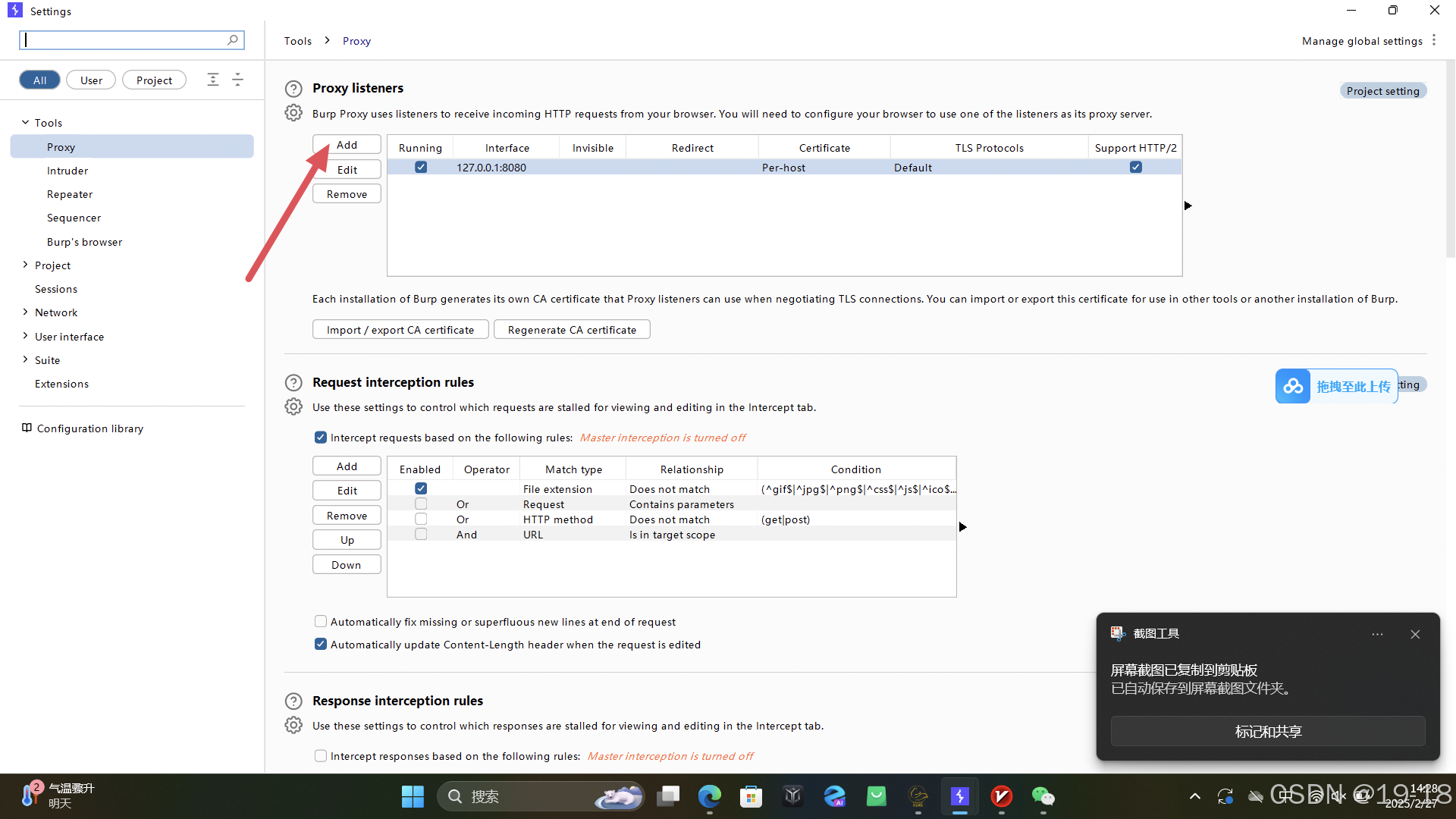Click Response interception rules help icon

pos(293,701)
